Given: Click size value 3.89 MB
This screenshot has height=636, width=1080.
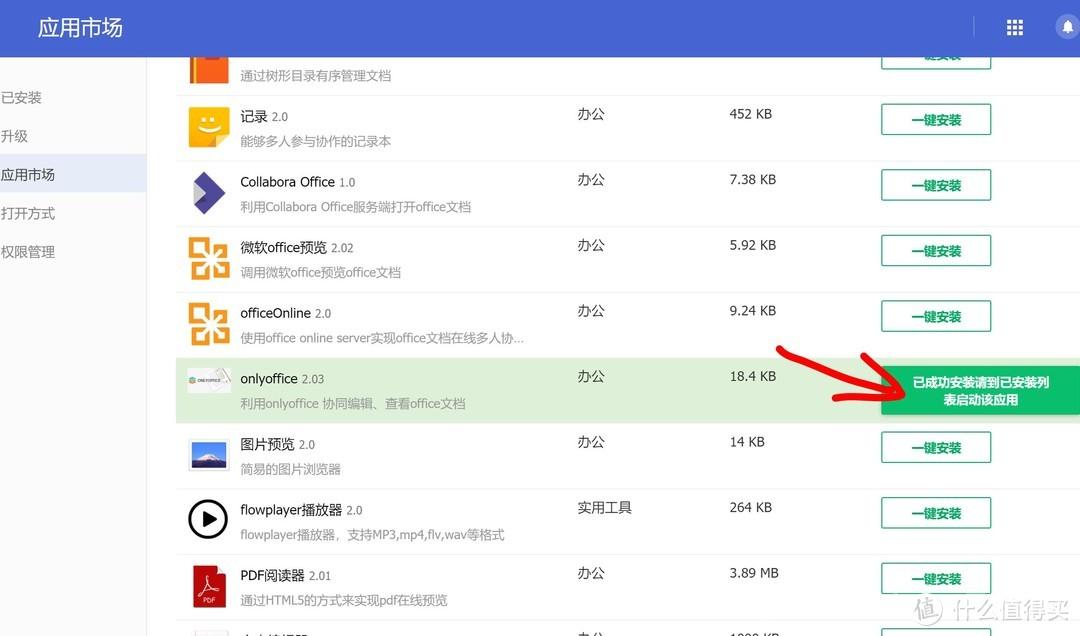Looking at the screenshot, I should 754,573.
